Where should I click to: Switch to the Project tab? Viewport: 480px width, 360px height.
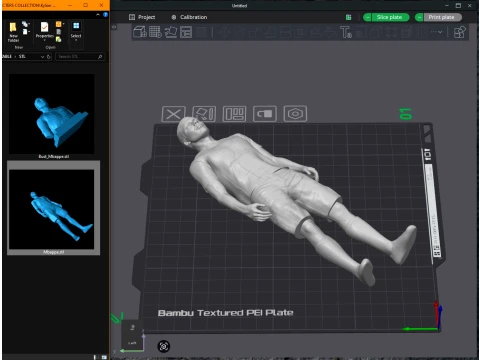(142, 17)
